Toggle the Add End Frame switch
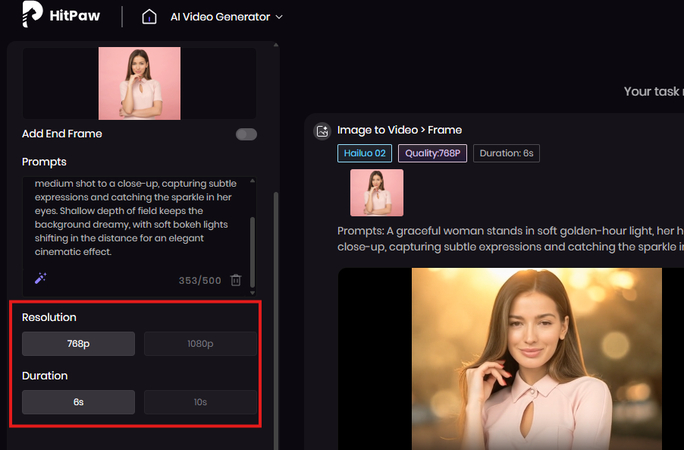684x450 pixels. click(x=246, y=134)
